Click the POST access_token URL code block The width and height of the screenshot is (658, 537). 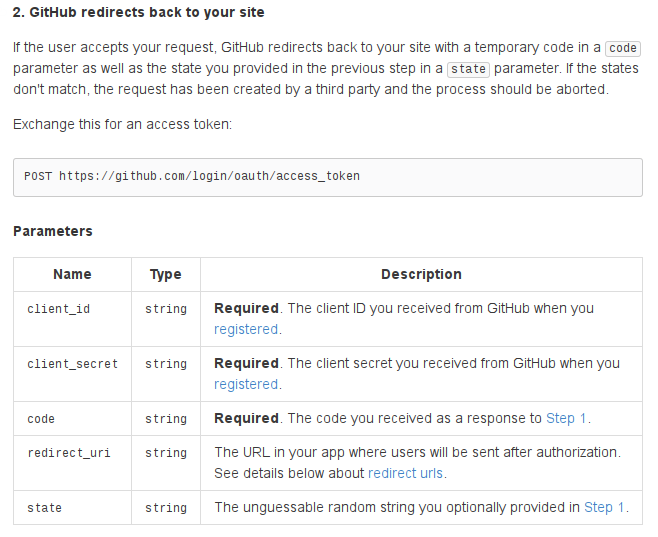[327, 176]
